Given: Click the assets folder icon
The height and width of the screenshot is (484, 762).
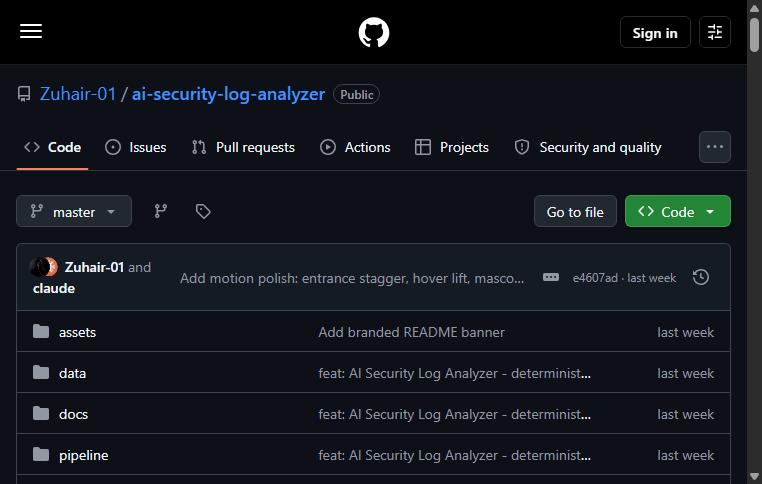Looking at the screenshot, I should coord(41,332).
